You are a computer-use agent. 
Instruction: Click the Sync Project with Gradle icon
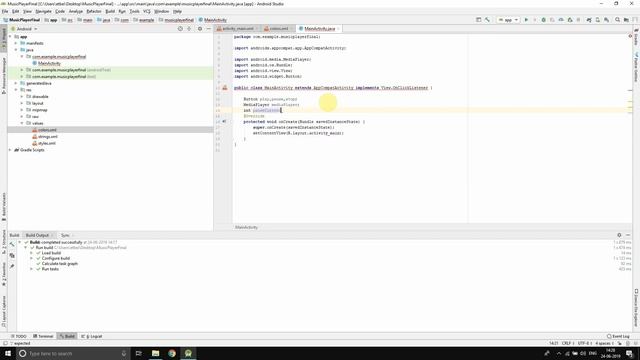tap(589, 20)
